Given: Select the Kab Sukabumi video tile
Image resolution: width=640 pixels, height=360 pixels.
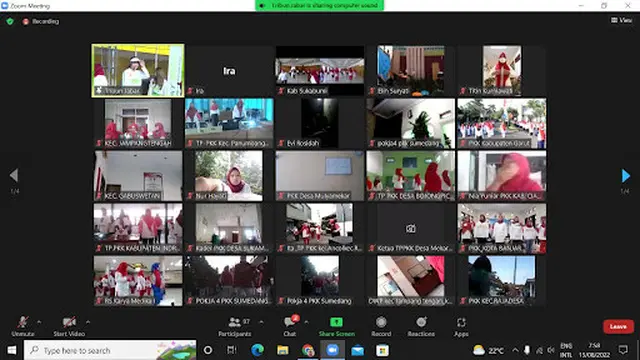Looking at the screenshot, I should click(320, 71).
